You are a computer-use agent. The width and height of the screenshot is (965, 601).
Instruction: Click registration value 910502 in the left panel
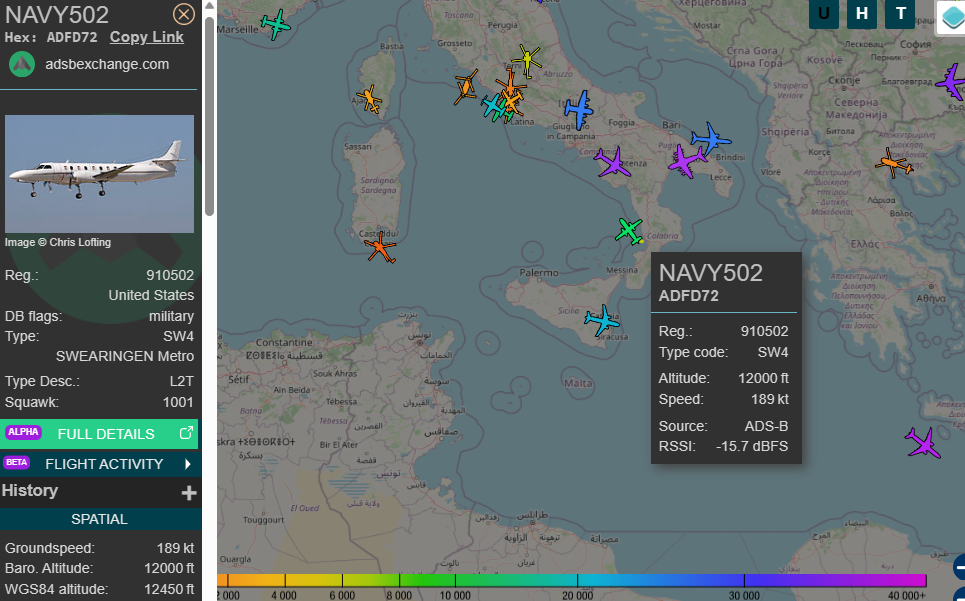170,275
